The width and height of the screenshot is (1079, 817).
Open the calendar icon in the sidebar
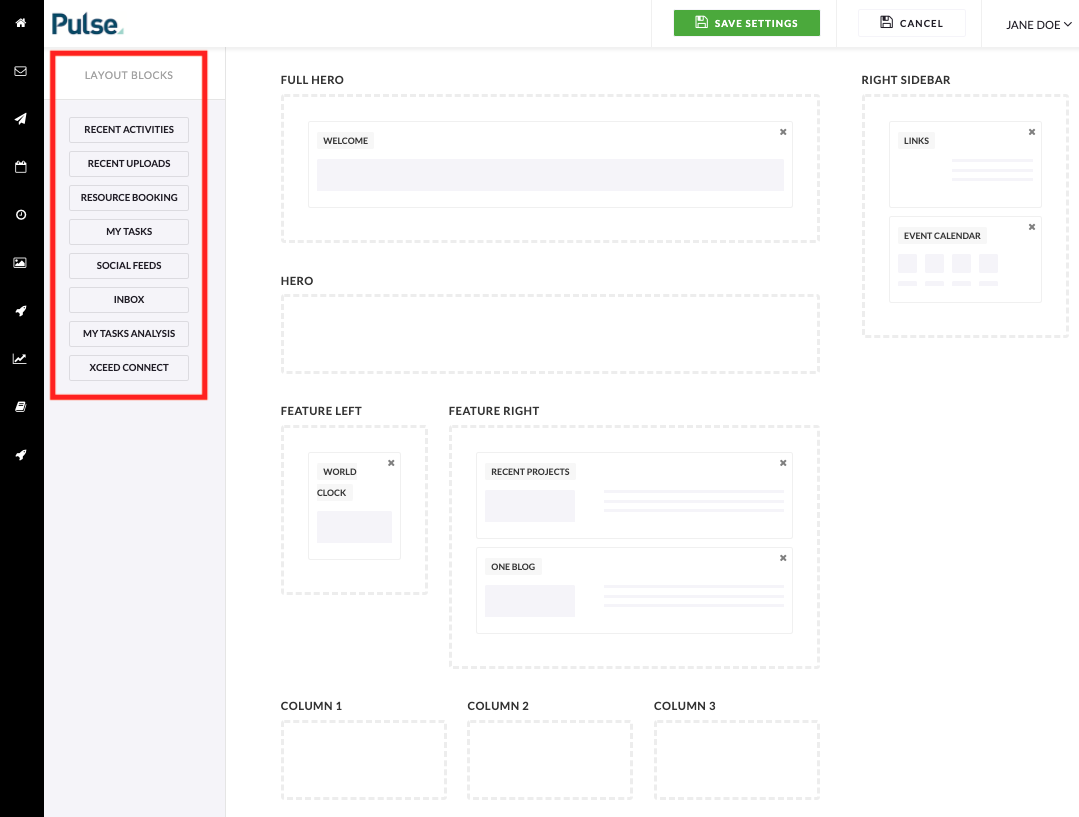(x=20, y=167)
